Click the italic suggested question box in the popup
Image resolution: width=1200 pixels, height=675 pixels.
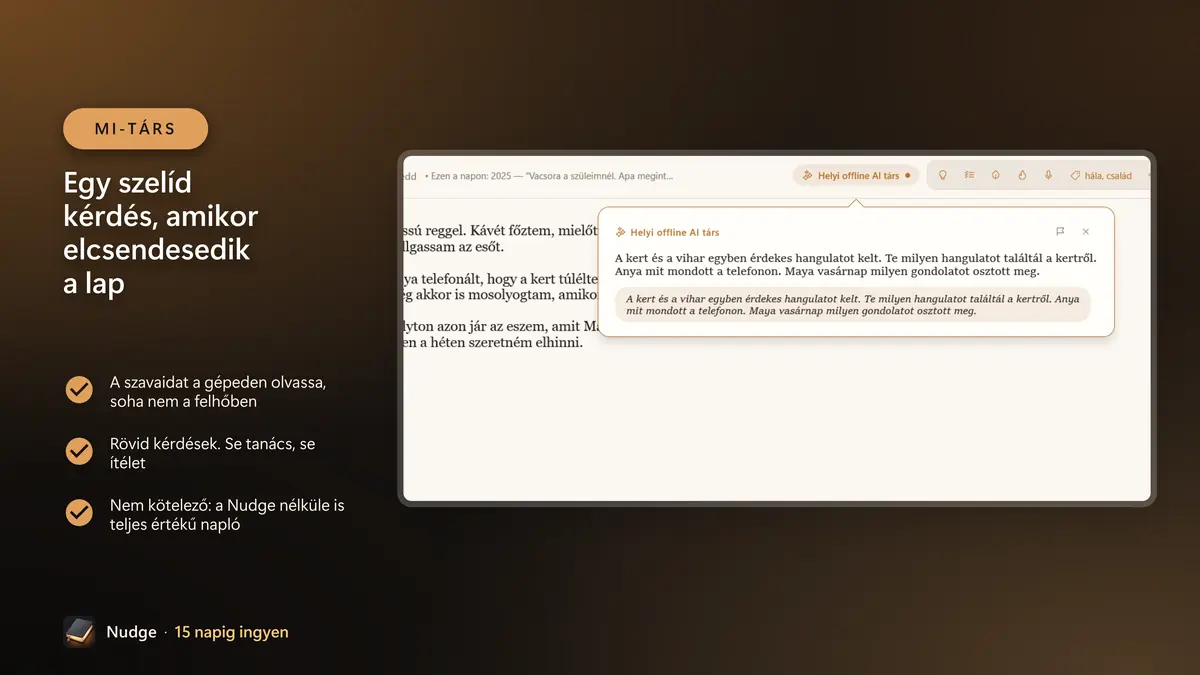(x=852, y=305)
